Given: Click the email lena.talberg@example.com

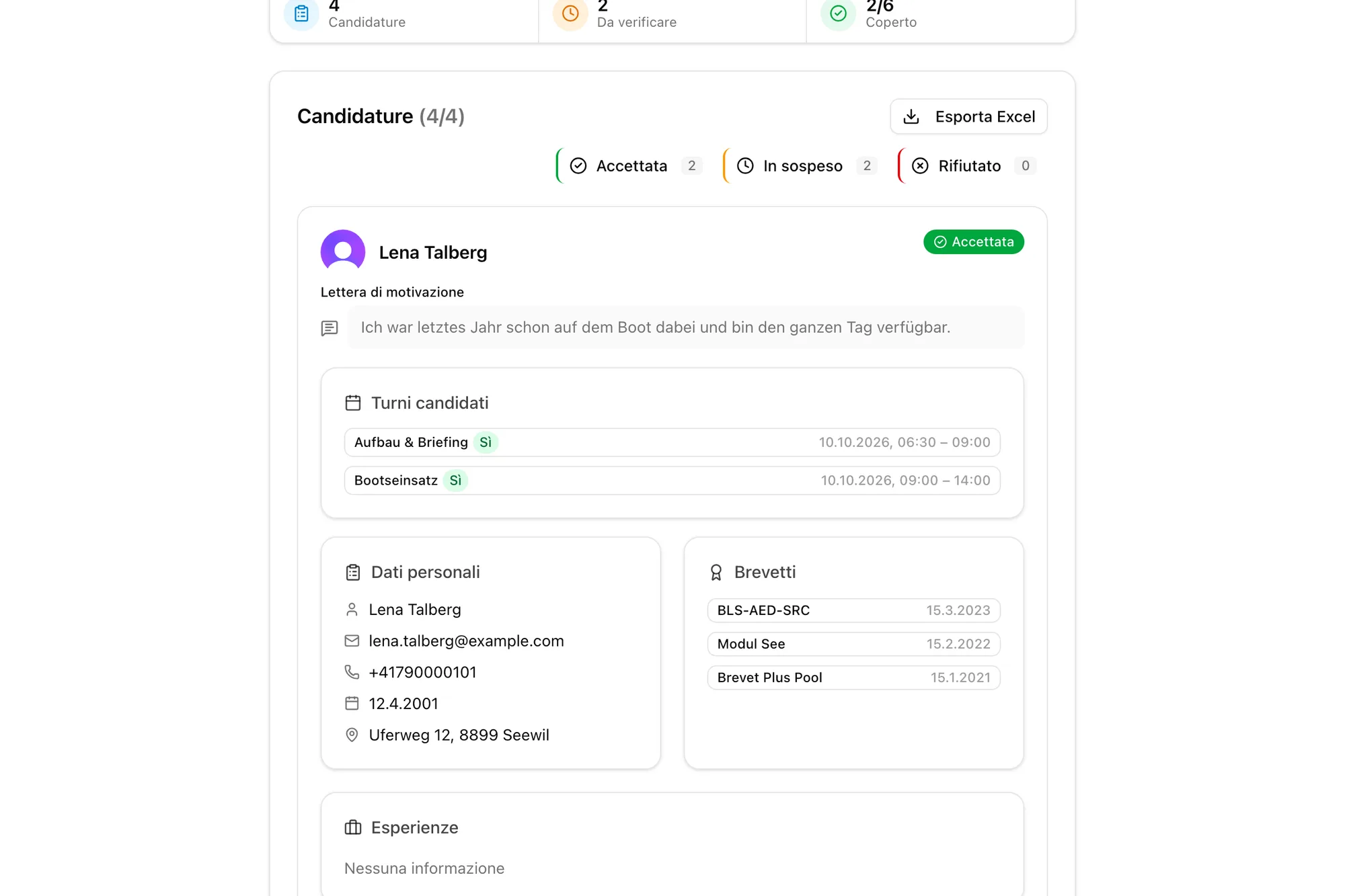Looking at the screenshot, I should (466, 641).
